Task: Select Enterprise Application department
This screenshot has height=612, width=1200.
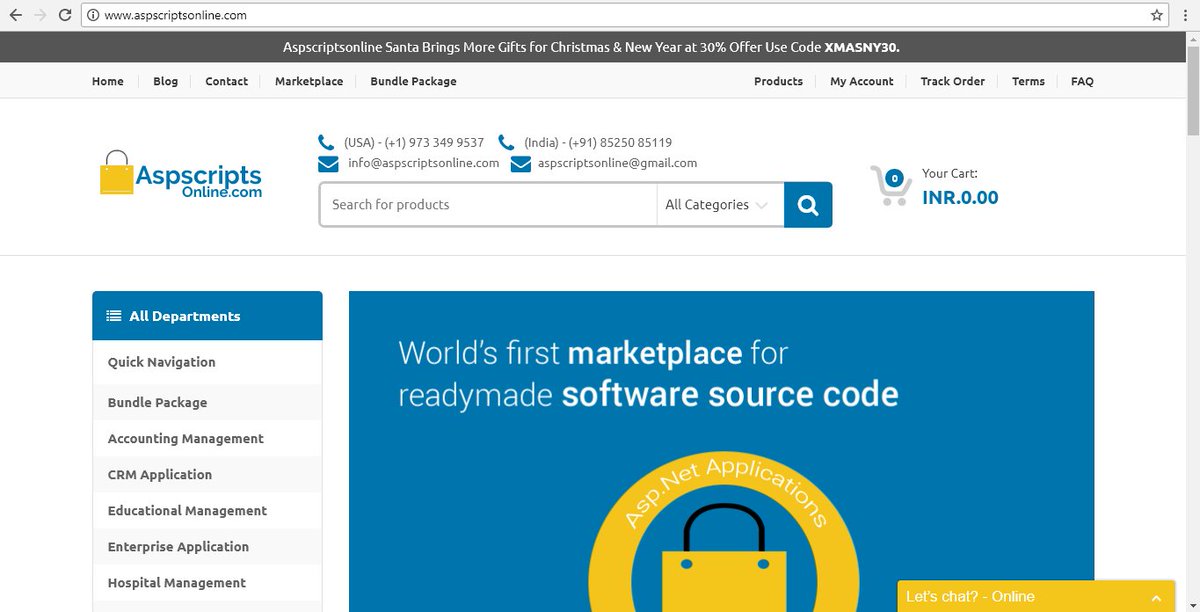Action: click(x=178, y=546)
